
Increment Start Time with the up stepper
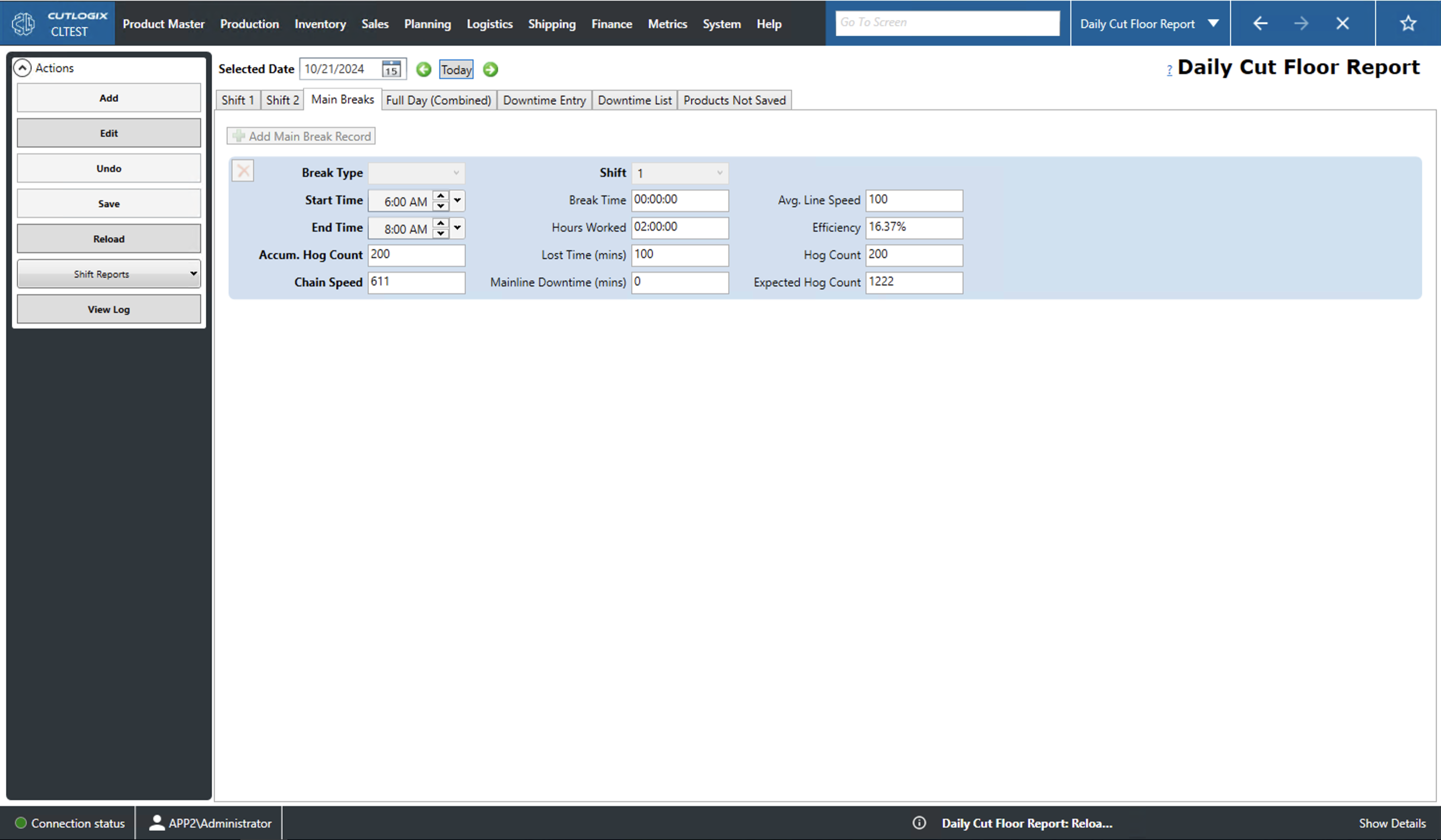[440, 197]
